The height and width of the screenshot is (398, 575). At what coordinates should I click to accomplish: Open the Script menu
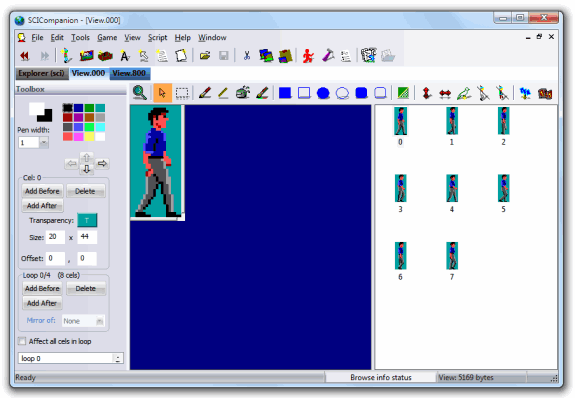(157, 37)
